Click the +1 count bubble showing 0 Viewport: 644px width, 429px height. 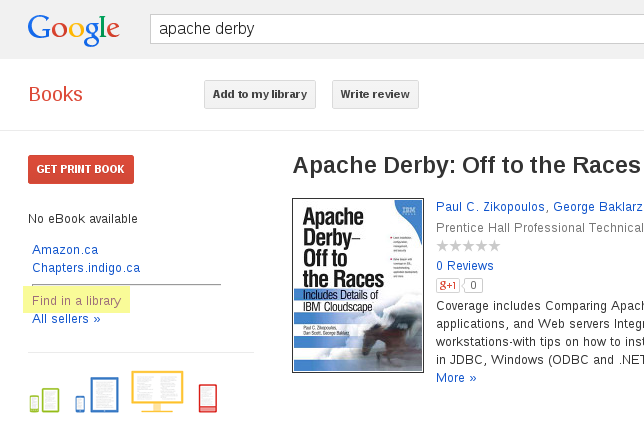(x=473, y=285)
